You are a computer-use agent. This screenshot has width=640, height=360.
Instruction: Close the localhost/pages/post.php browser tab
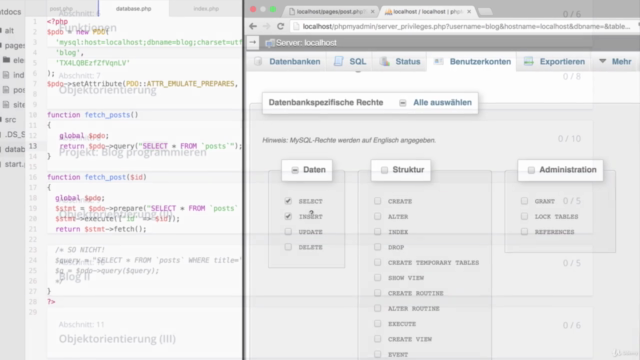click(x=372, y=11)
